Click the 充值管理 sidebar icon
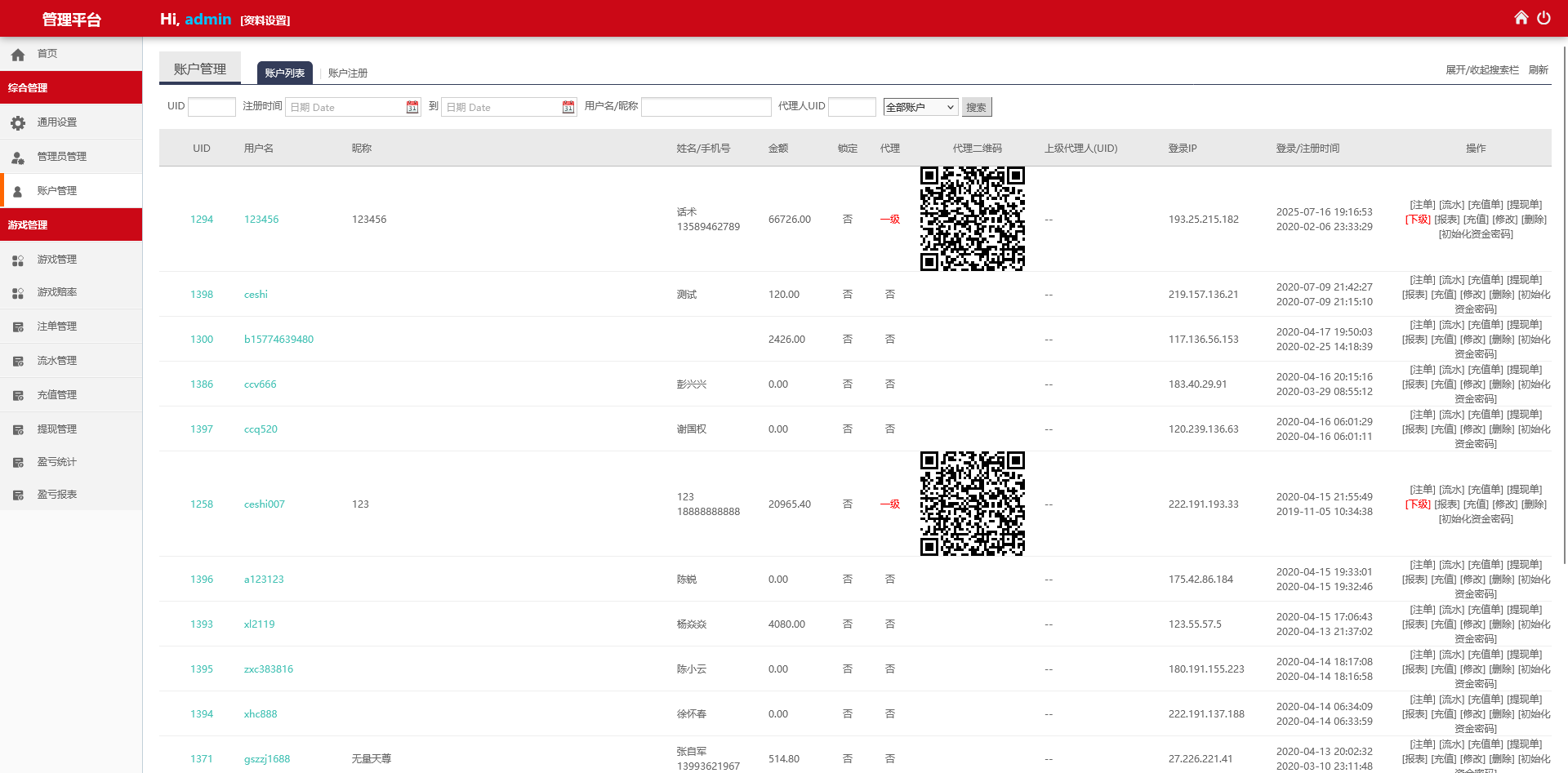The height and width of the screenshot is (773, 1568). tap(18, 394)
